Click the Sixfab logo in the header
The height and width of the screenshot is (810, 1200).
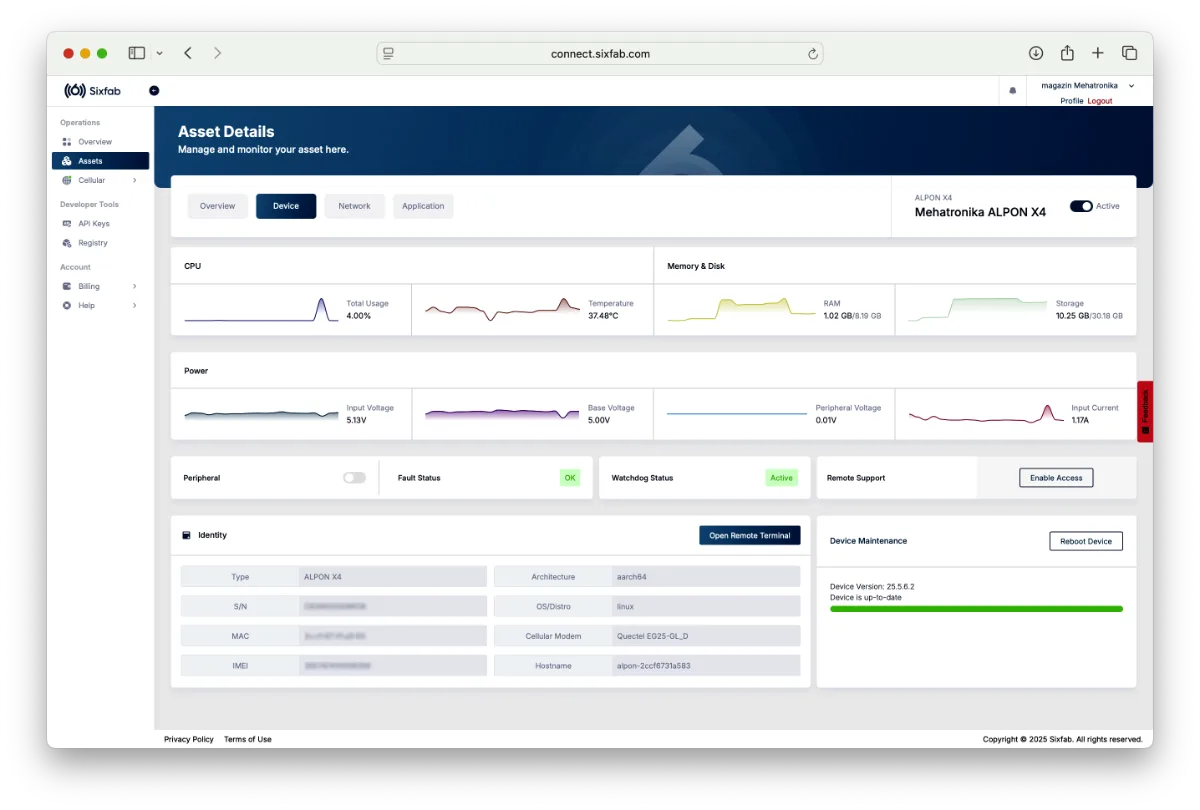pos(92,90)
